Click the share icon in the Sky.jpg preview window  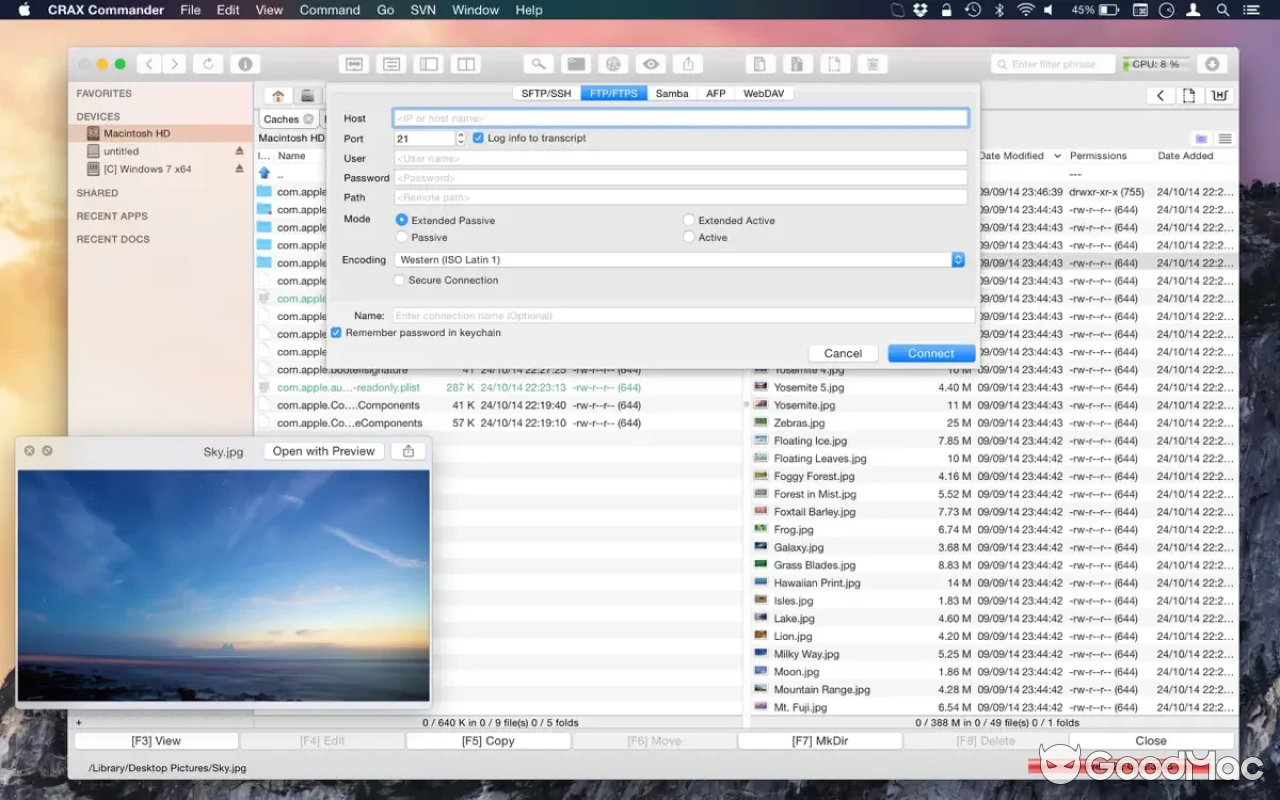tap(408, 451)
